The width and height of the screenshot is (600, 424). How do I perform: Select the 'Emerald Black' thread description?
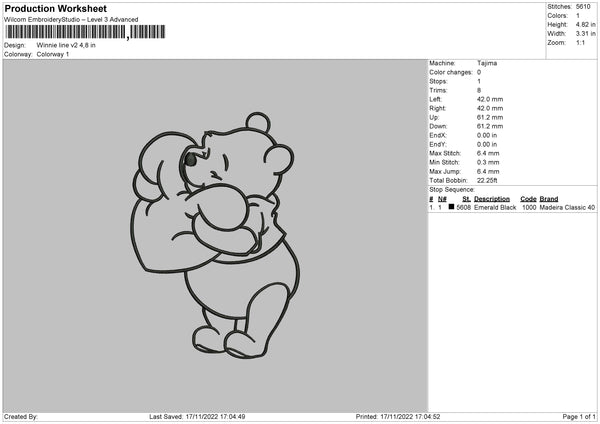click(495, 207)
